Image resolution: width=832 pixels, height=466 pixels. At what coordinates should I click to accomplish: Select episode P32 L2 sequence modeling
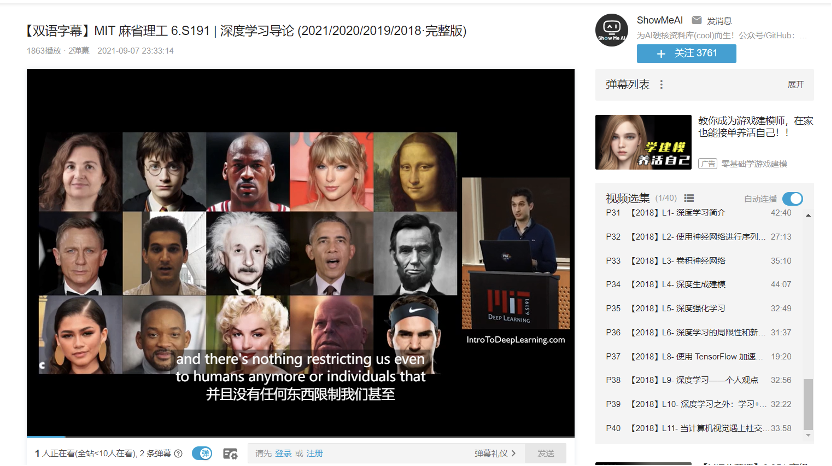(699, 237)
